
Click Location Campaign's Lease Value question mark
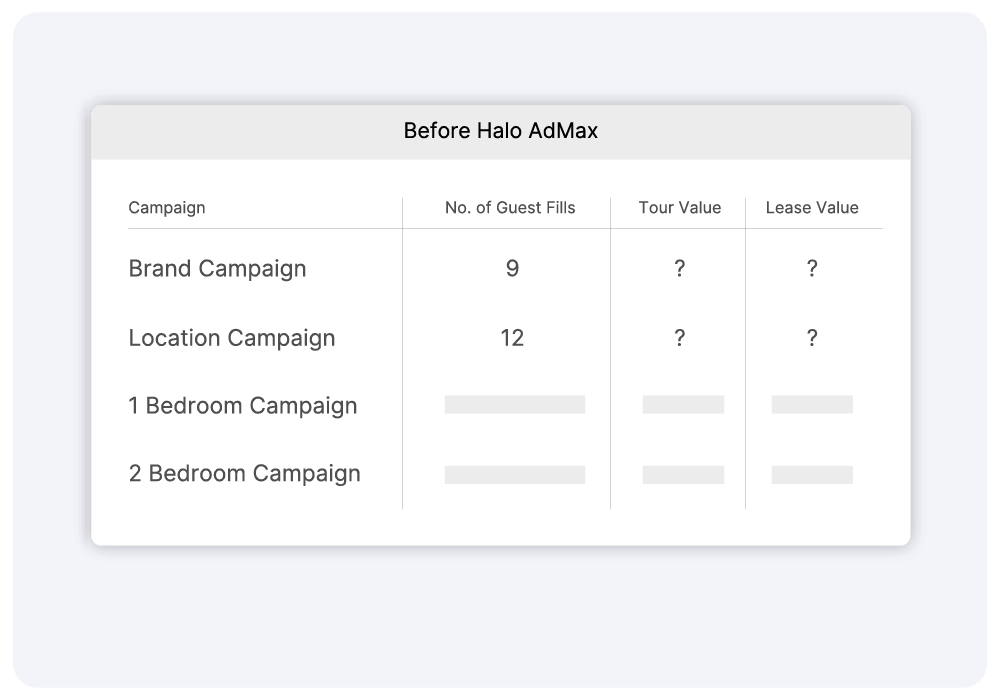[x=811, y=338]
